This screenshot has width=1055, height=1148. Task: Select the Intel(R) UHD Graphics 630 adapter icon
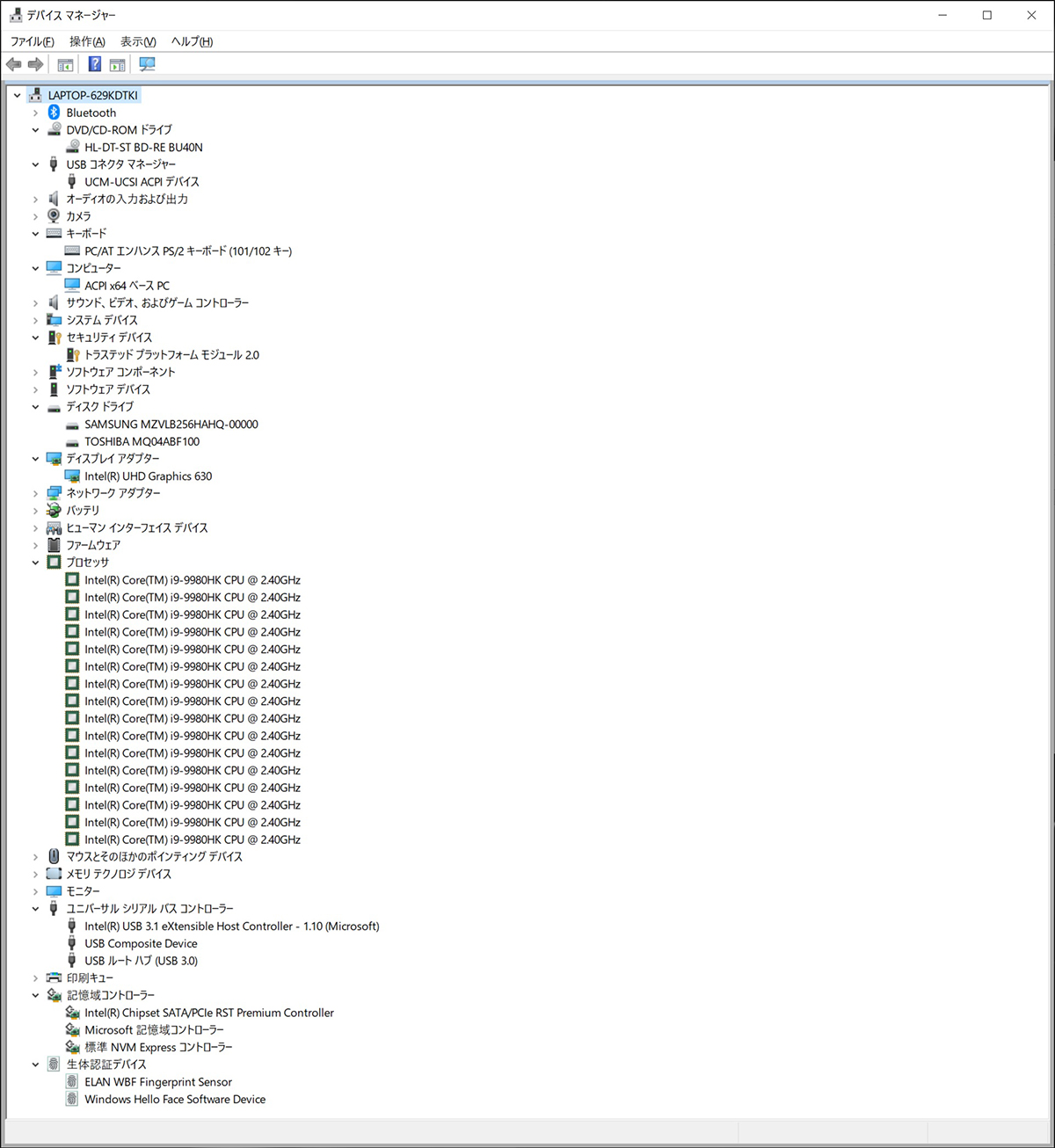(72, 476)
